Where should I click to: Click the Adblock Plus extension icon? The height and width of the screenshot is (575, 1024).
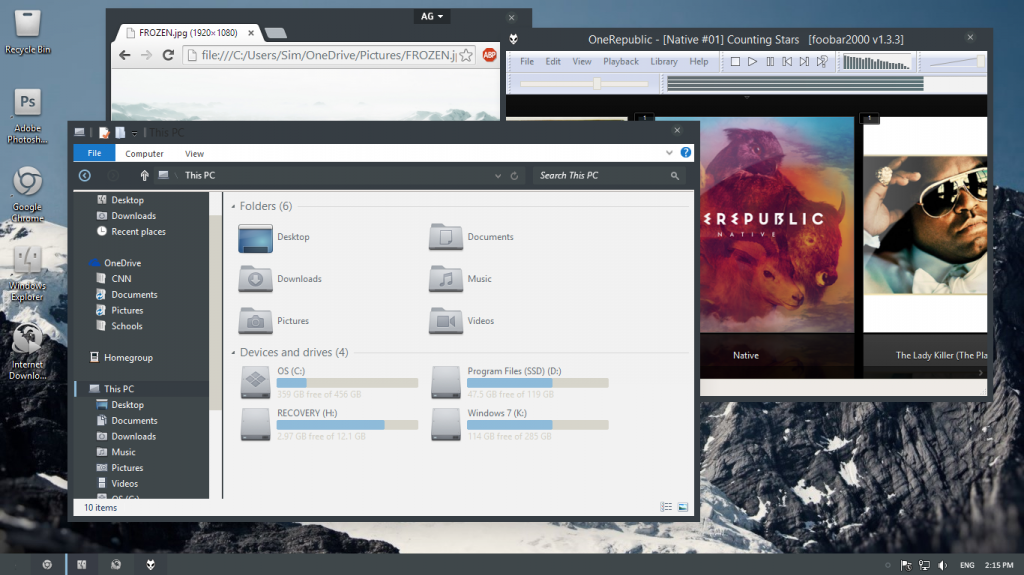point(489,55)
